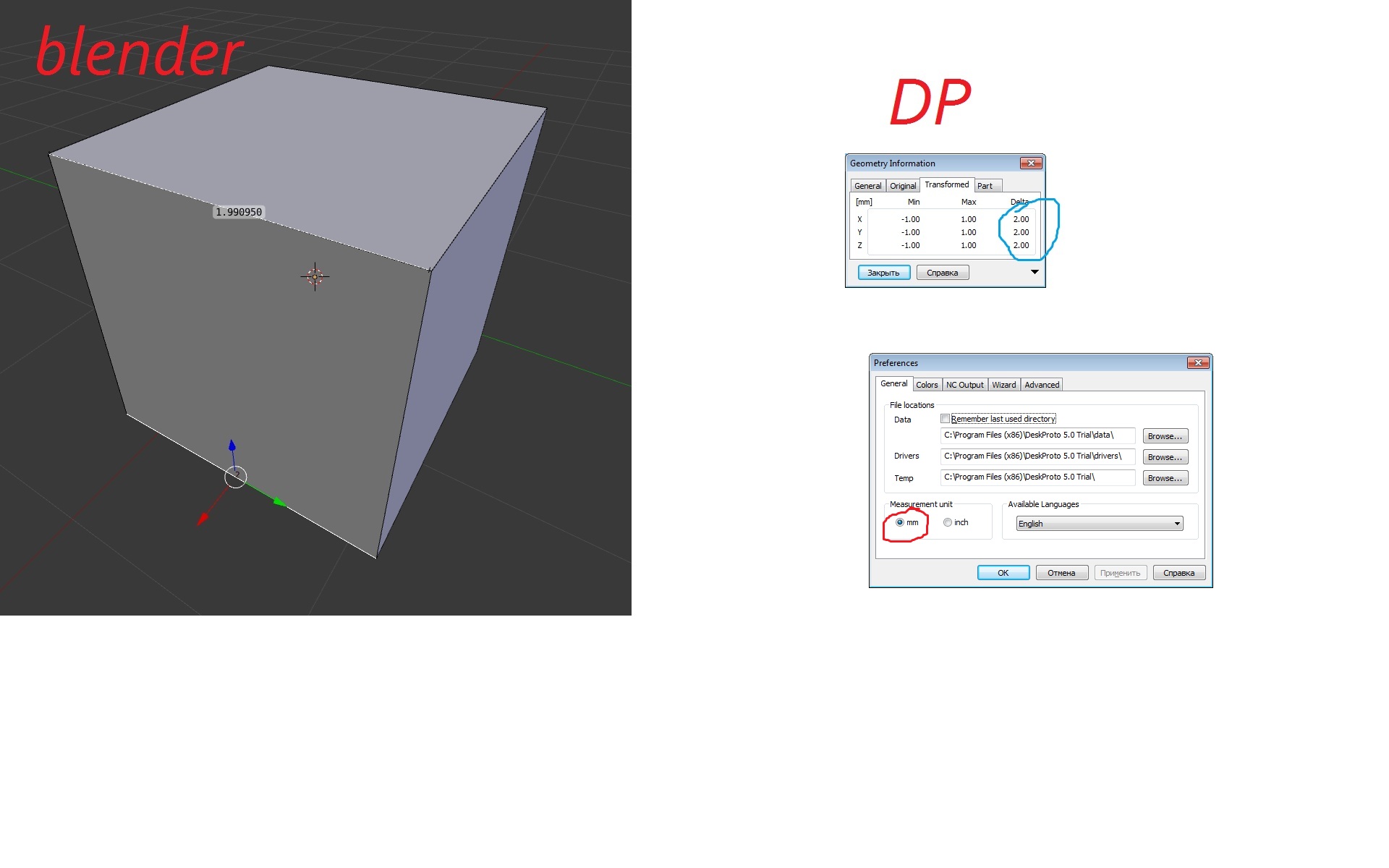Click Browse next to the Drivers path
This screenshot has width=1389, height=868.
coord(1165,457)
